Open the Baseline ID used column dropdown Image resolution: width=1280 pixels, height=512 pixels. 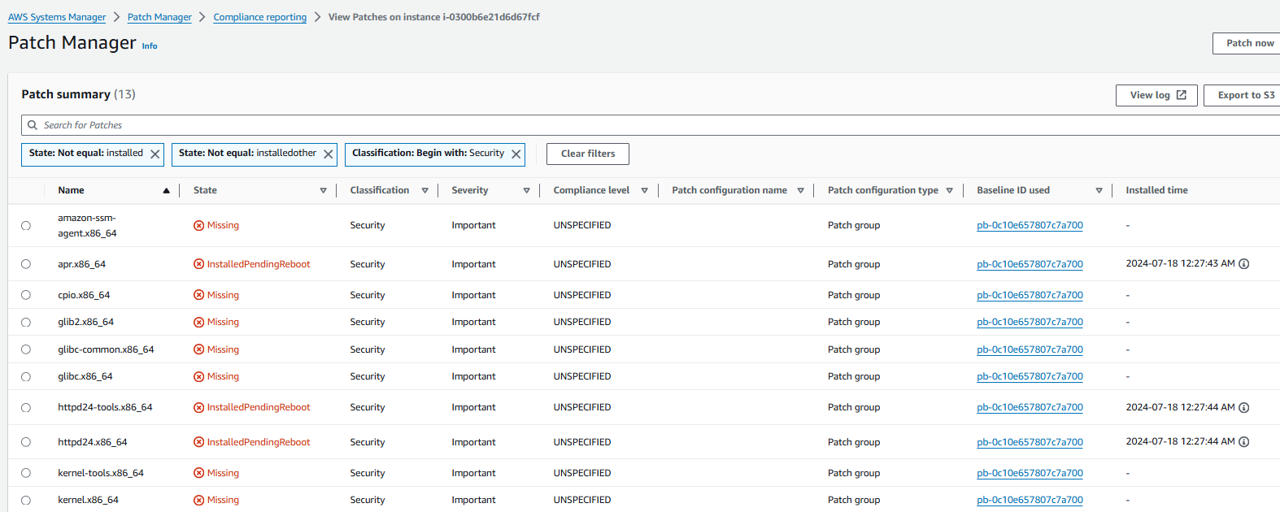click(x=1098, y=191)
